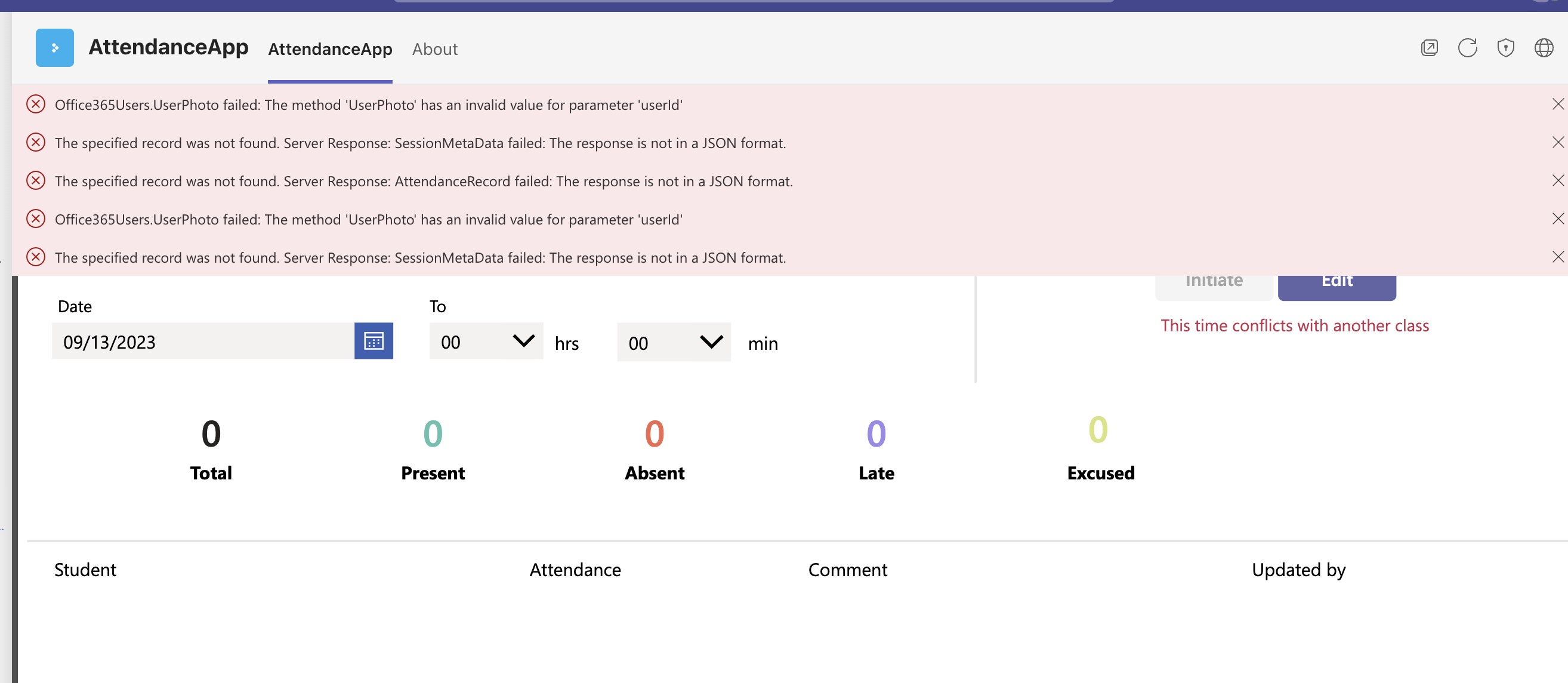
Task: Select the date input field showing 09/13/2023
Action: [201, 342]
